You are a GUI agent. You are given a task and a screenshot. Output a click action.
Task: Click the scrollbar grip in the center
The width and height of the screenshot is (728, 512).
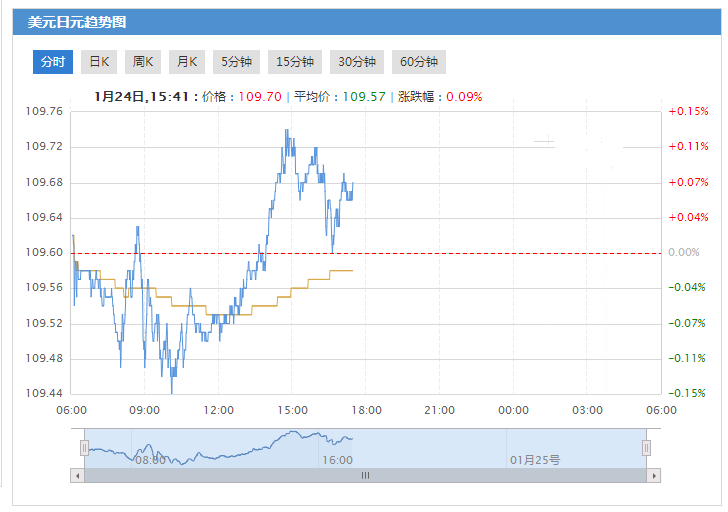click(x=365, y=476)
